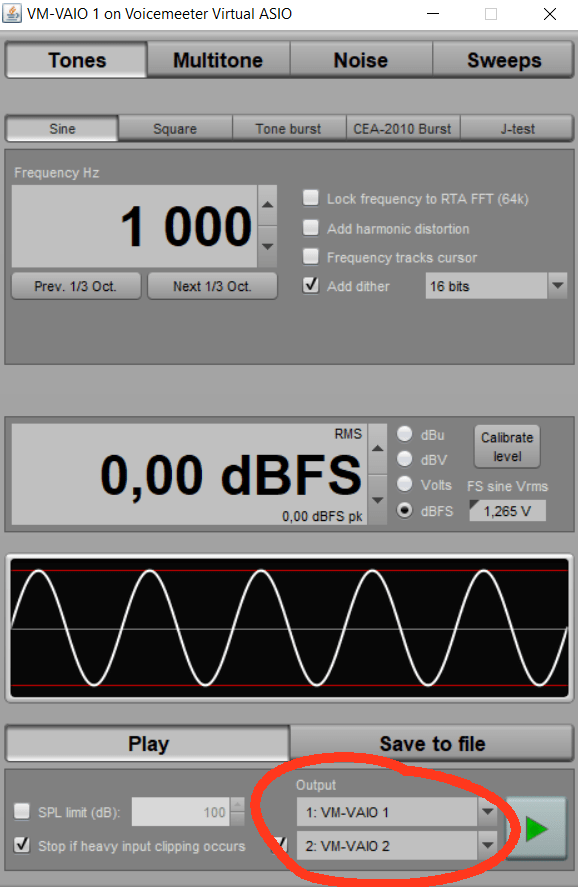Click the Calibrate level button
The image size is (578, 887).
(507, 447)
